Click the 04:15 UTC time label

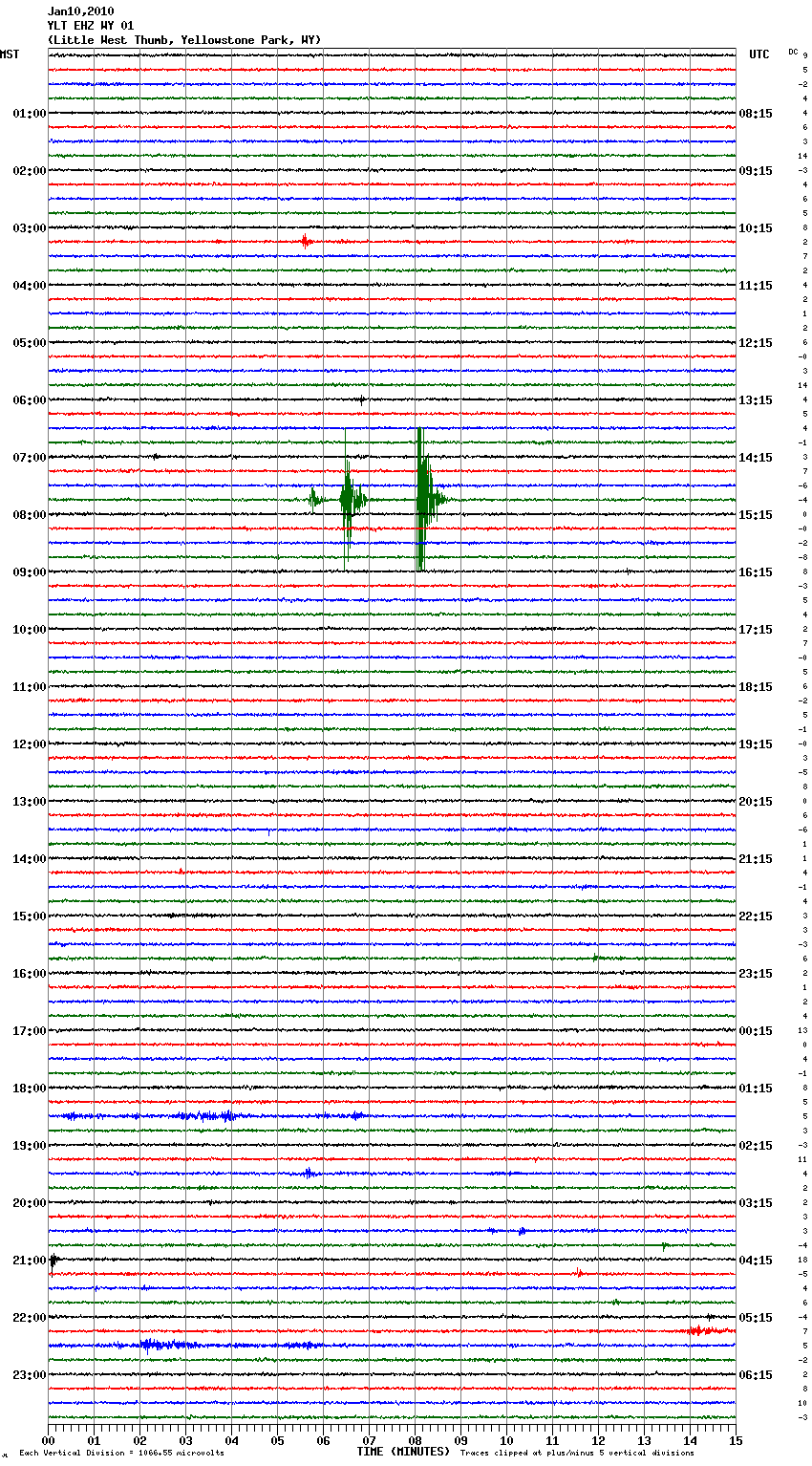(x=756, y=1261)
